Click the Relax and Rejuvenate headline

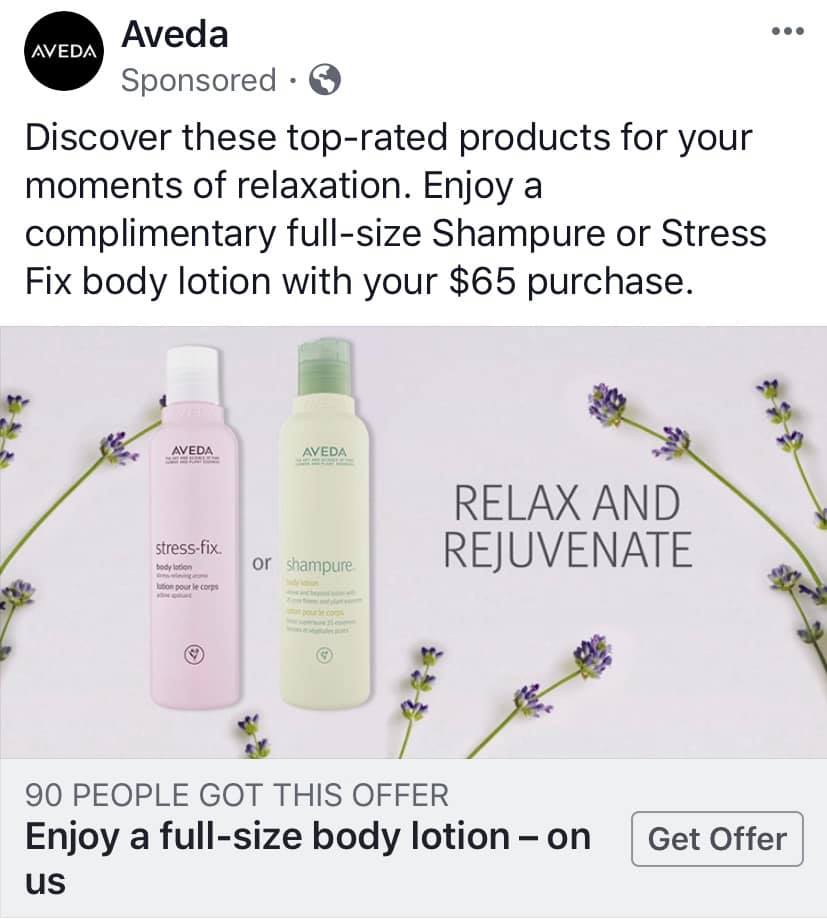point(567,526)
